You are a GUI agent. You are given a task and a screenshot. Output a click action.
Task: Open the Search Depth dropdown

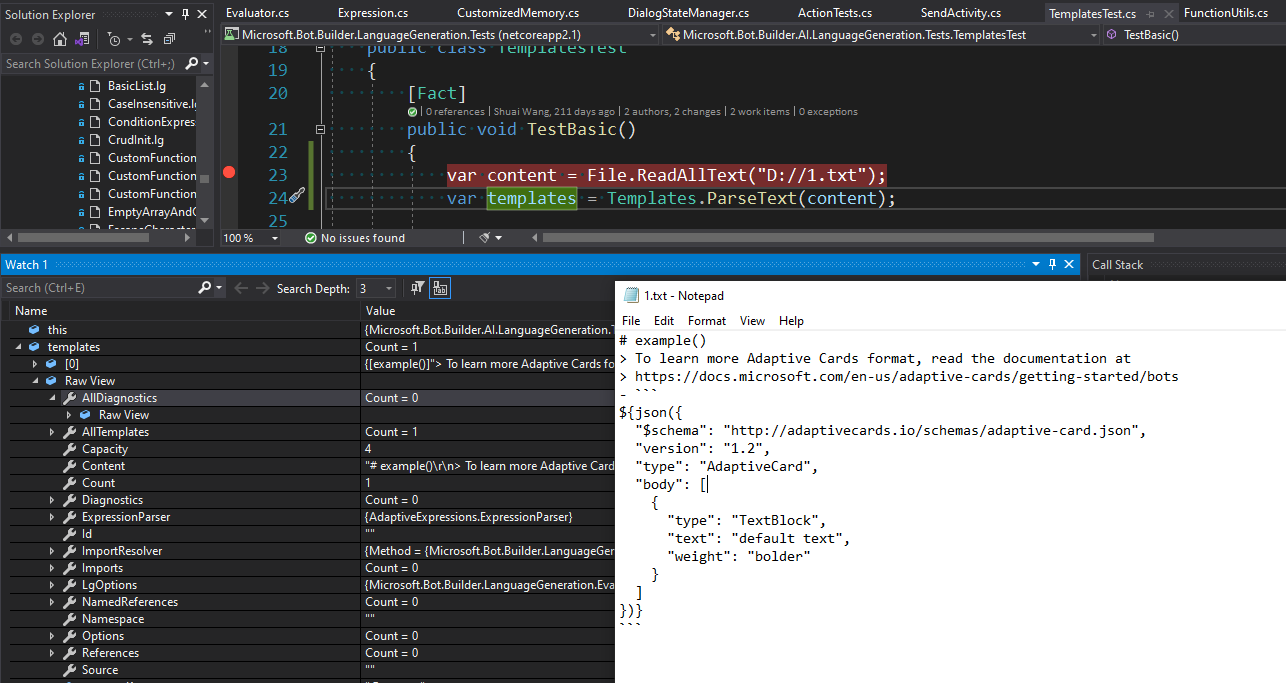pyautogui.click(x=388, y=288)
